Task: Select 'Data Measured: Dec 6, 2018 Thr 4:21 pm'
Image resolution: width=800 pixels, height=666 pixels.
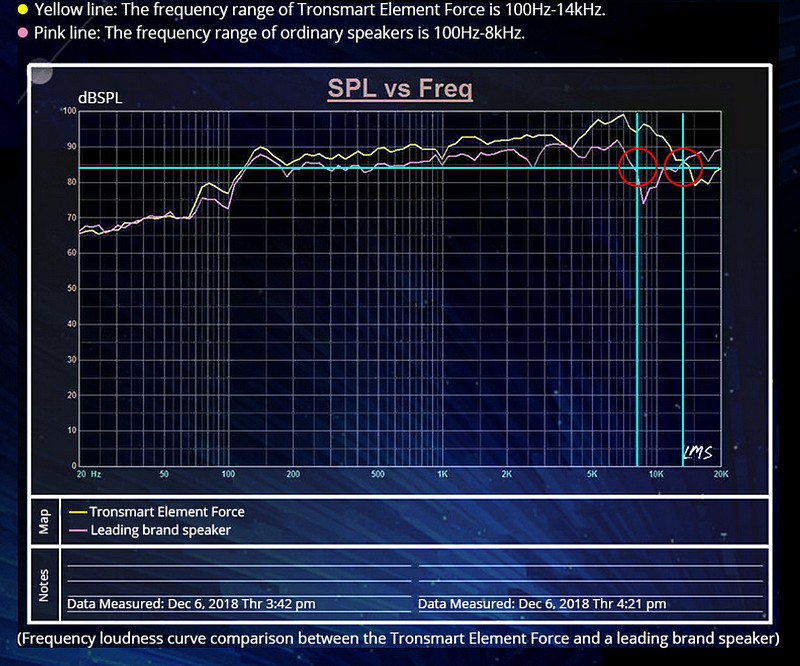Action: tap(542, 604)
